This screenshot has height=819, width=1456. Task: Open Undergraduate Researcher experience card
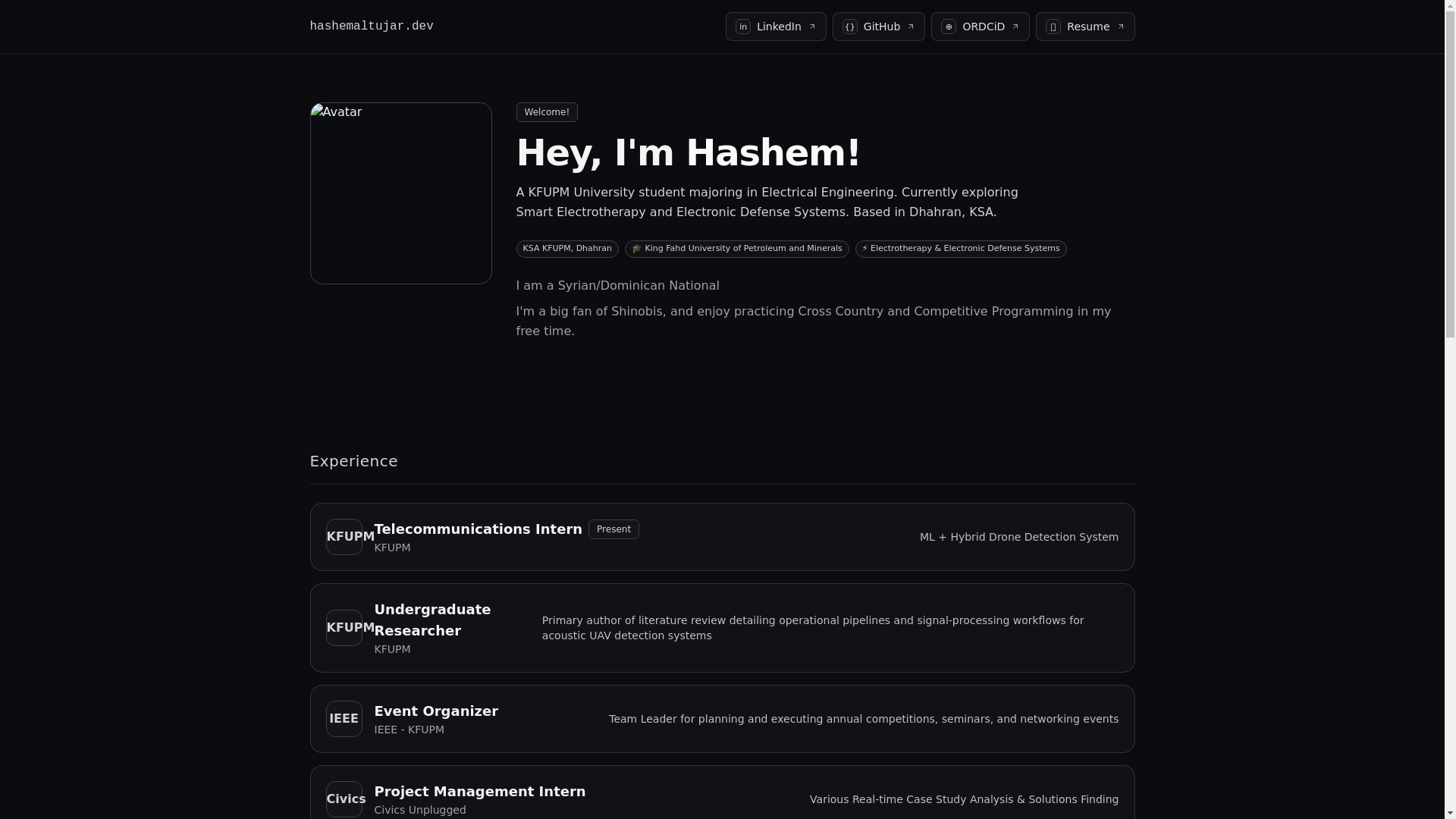(722, 628)
